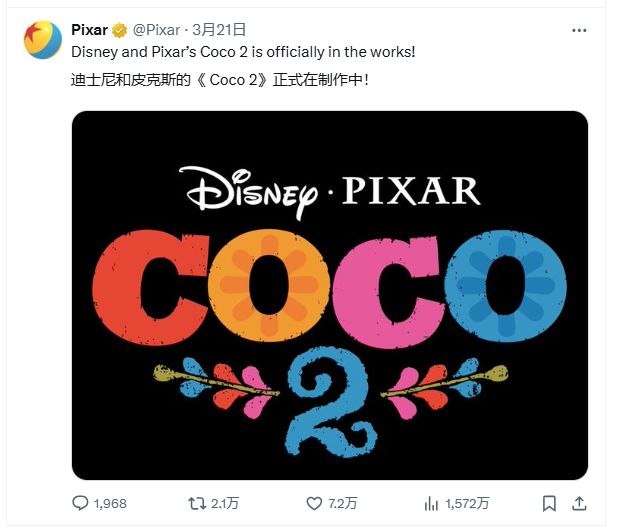Viewport: 633px width, 527px height.
Task: Share the tweet using the upload icon
Action: (580, 503)
